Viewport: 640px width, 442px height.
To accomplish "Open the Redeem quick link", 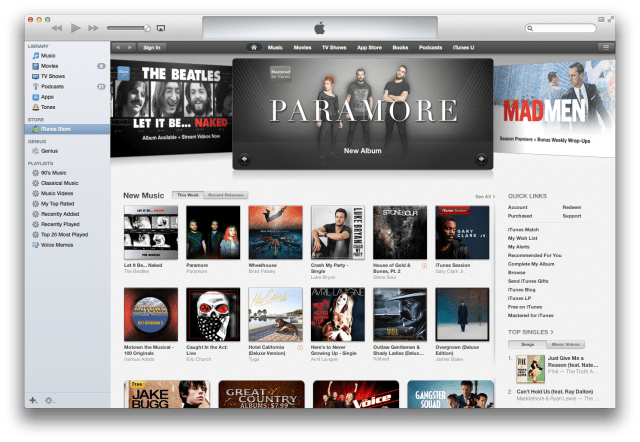I will [x=571, y=207].
